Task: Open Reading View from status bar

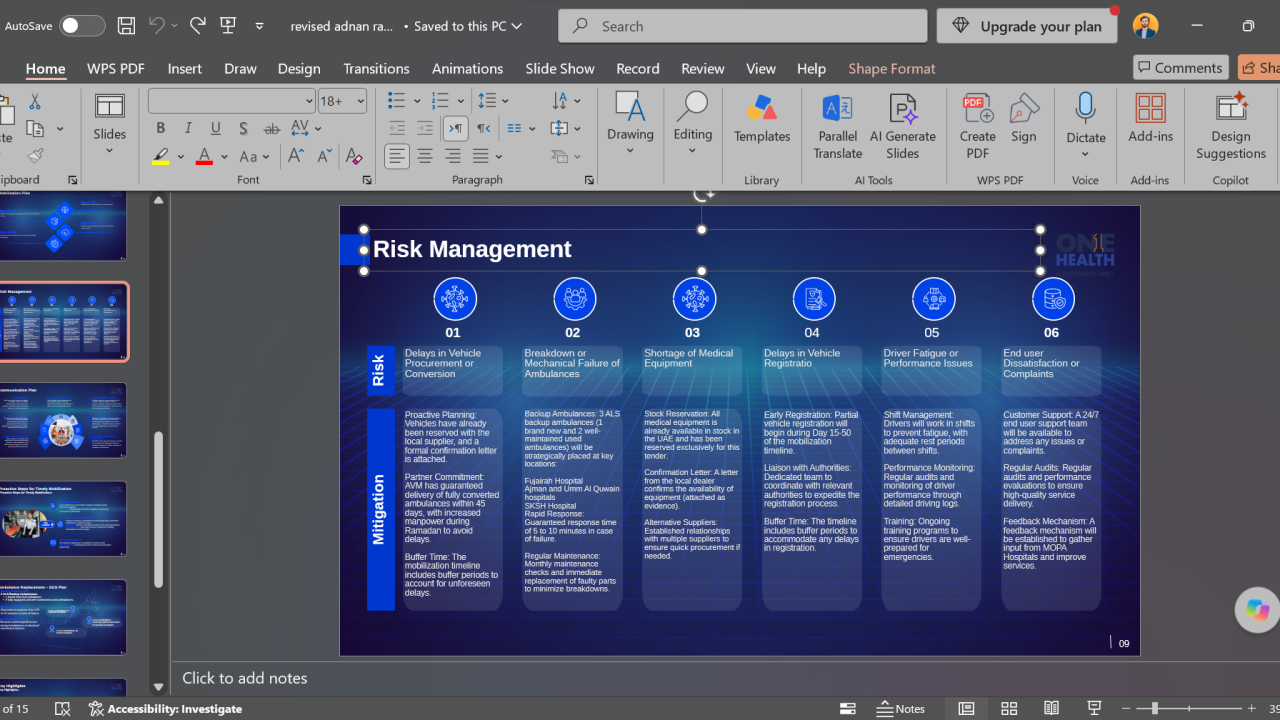Action: [x=1052, y=709]
